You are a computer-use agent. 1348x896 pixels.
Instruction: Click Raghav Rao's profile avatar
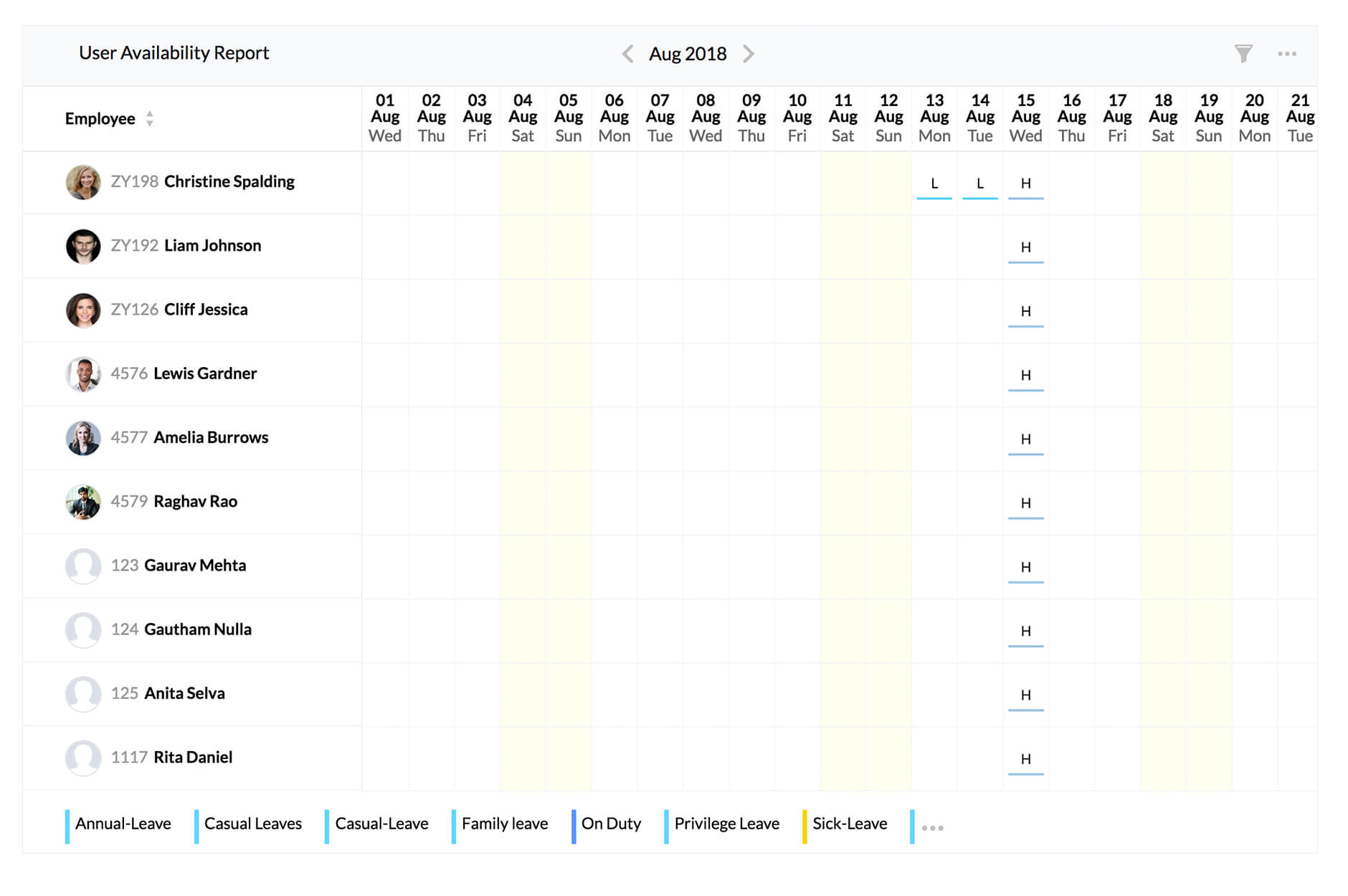pyautogui.click(x=83, y=502)
